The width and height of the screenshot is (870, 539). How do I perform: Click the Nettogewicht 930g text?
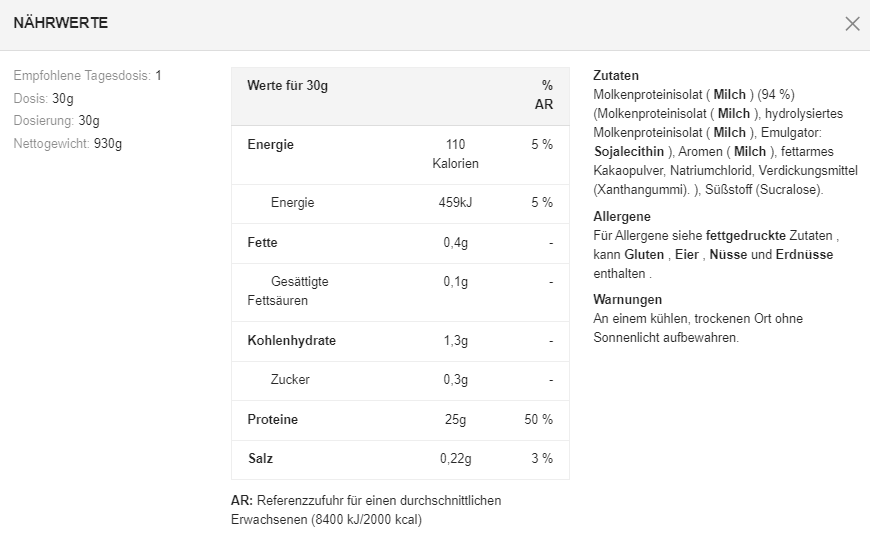pyautogui.click(x=68, y=143)
